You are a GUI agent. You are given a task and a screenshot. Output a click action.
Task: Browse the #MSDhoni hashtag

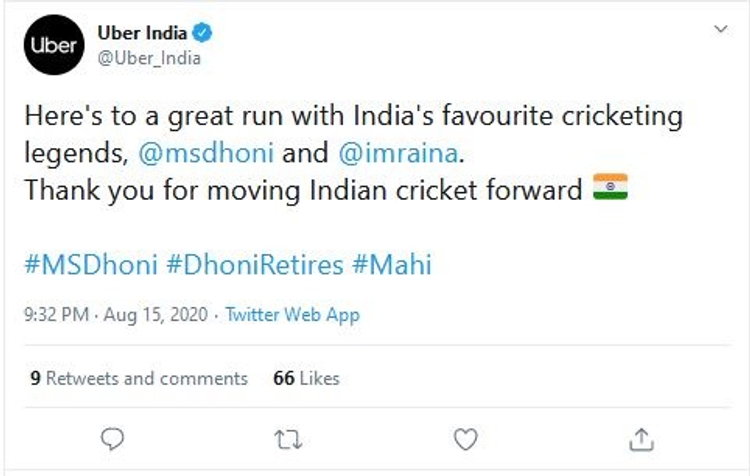click(88, 266)
